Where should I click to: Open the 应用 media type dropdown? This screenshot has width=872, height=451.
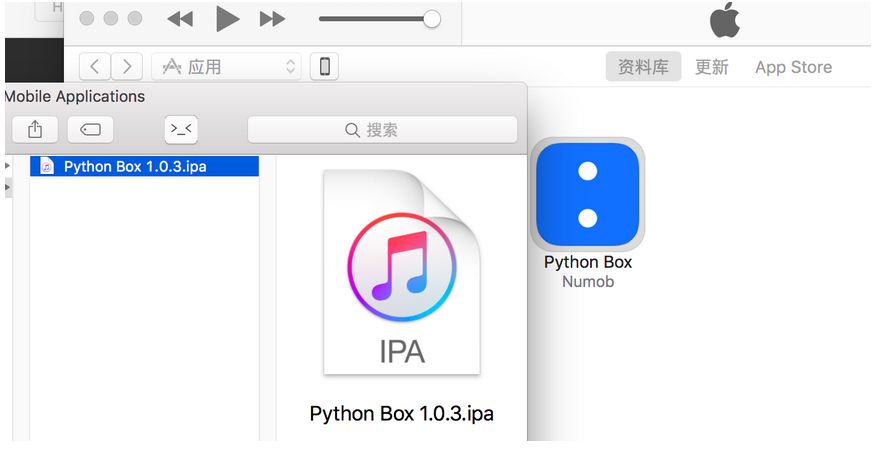[x=226, y=67]
